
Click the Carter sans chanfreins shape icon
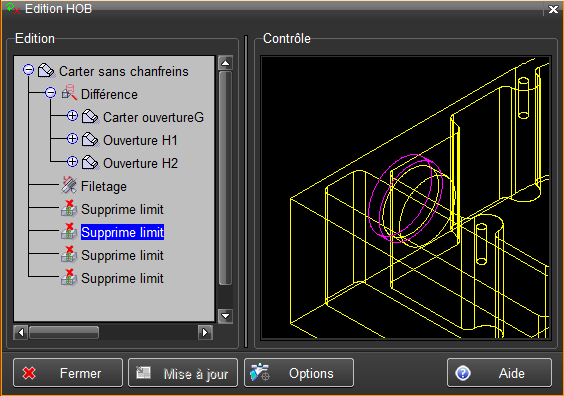[x=46, y=70]
